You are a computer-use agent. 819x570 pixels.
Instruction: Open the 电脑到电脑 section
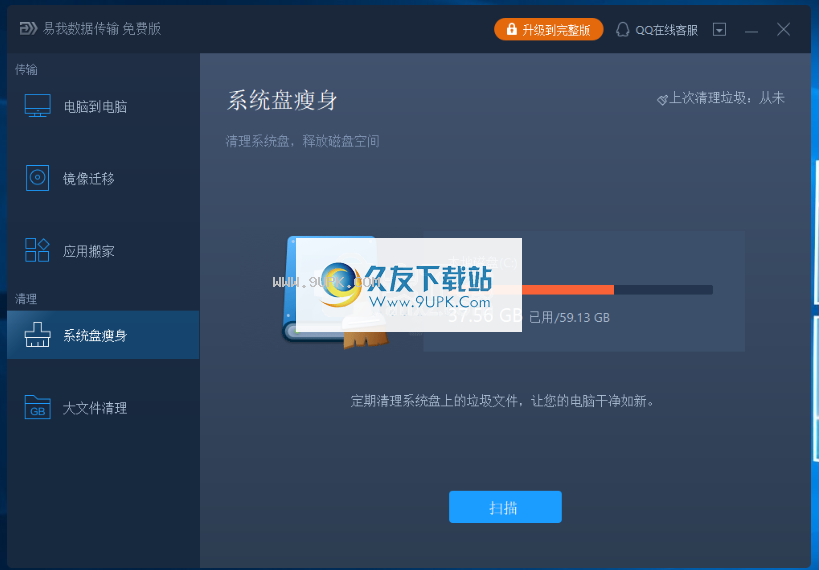coord(103,106)
